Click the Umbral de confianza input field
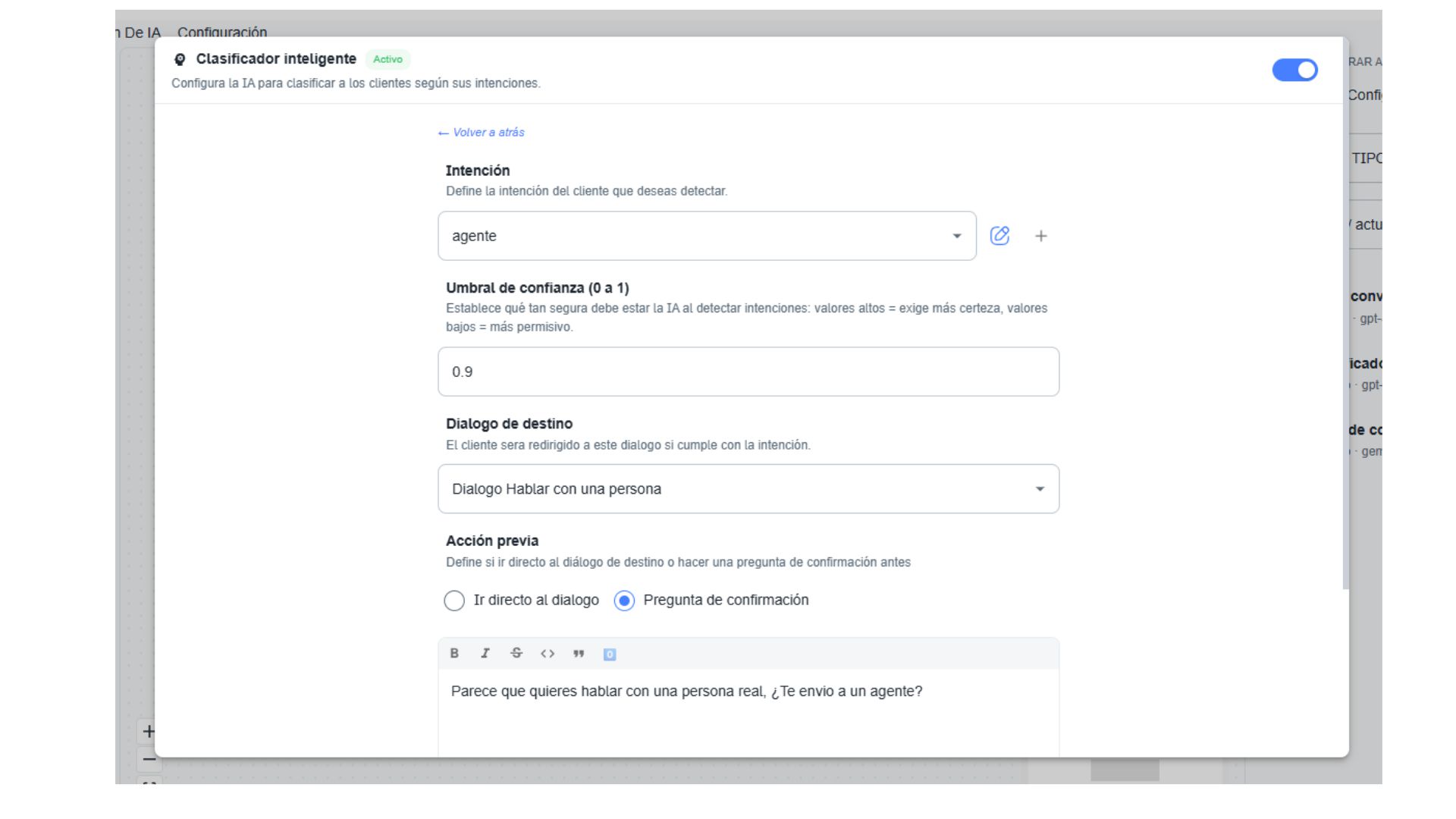This screenshot has height=819, width=1456. [748, 372]
